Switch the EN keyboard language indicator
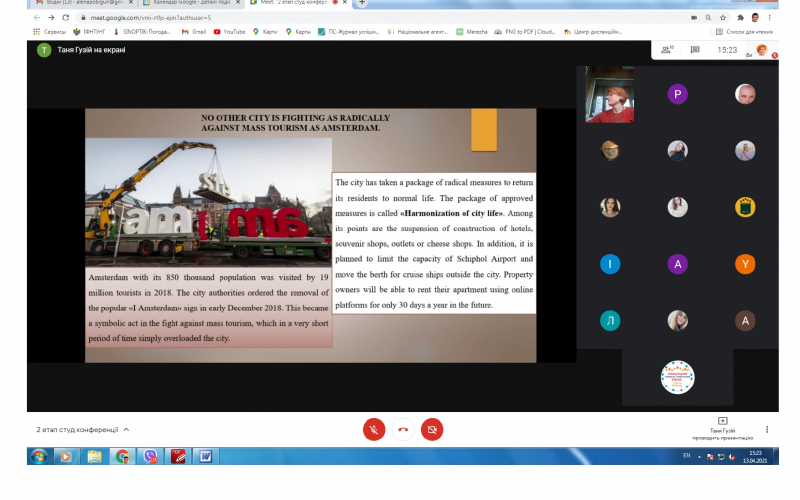Viewport: 800px width, 500px height. click(686, 456)
